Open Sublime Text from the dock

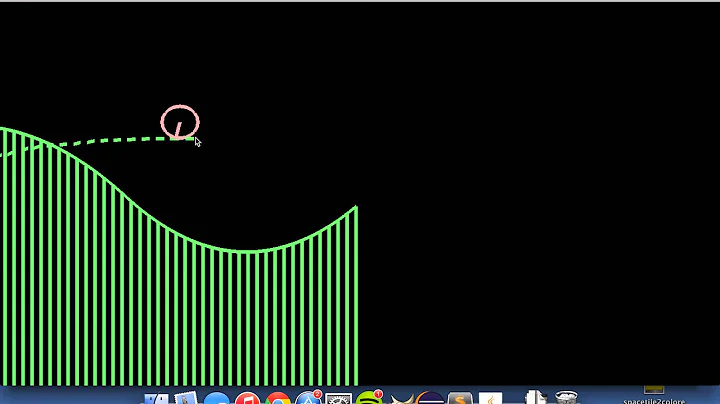(x=460, y=398)
